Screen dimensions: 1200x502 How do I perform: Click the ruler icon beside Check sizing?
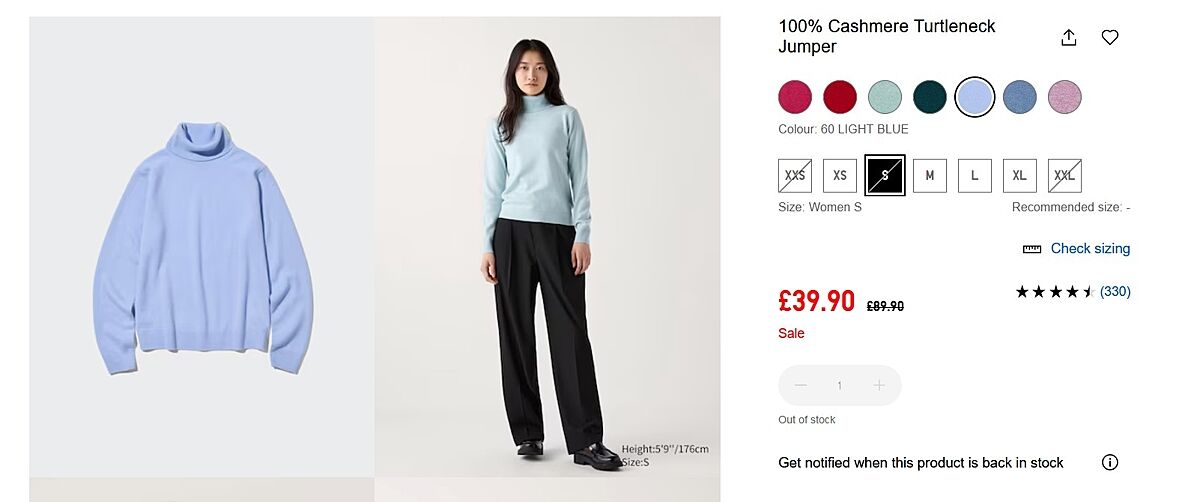[x=1032, y=249]
